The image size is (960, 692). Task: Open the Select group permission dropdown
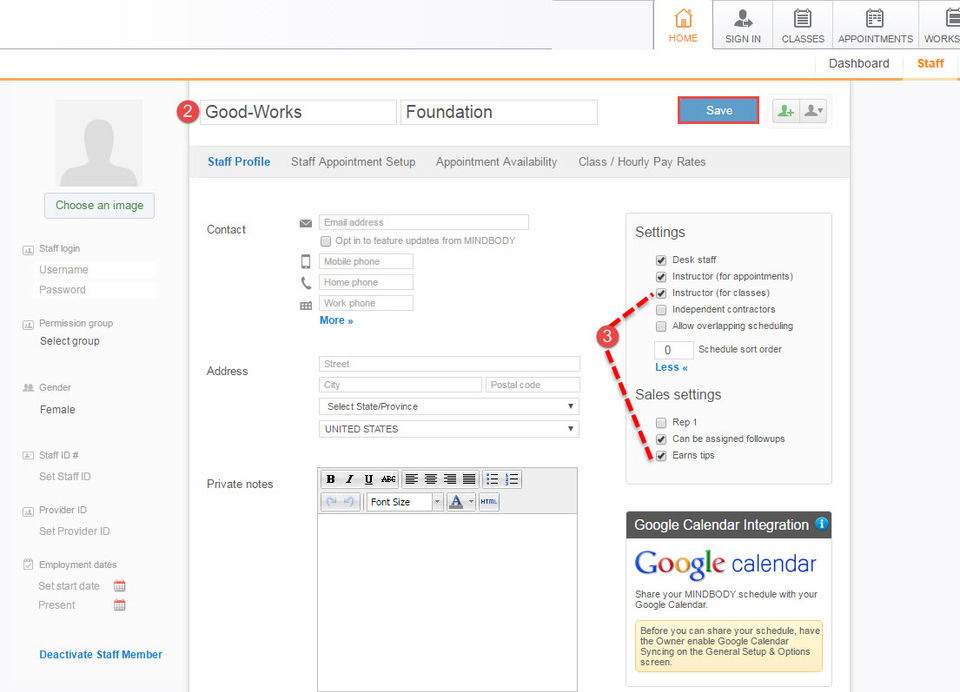70,341
